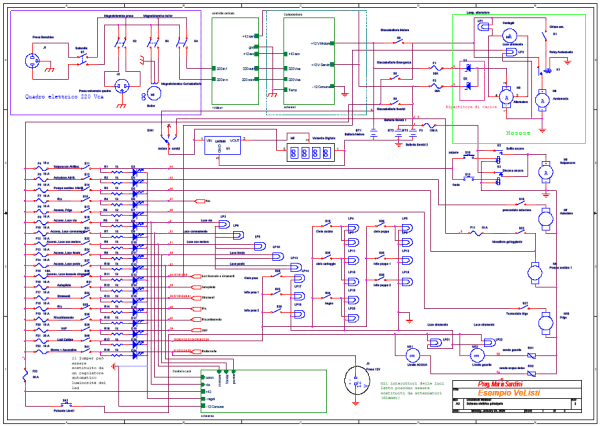Click the pressostato autoclave switch symbol
Screen dimensions: 600x426
[x=521, y=203]
